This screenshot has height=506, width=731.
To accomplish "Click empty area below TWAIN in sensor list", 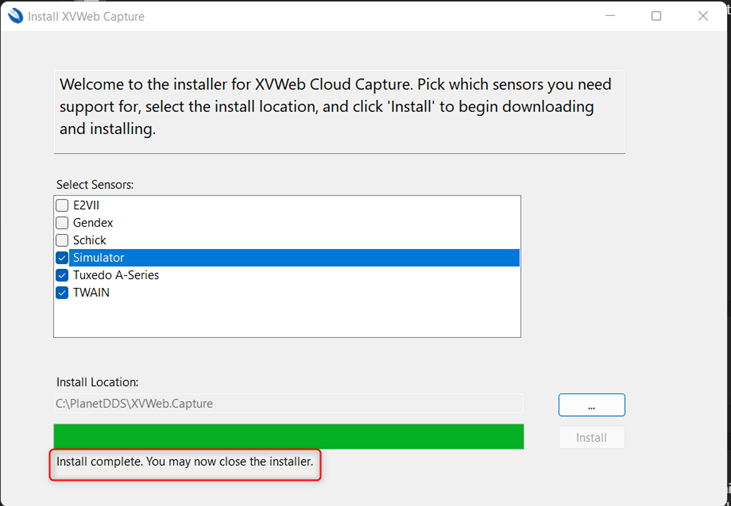I will (288, 320).
